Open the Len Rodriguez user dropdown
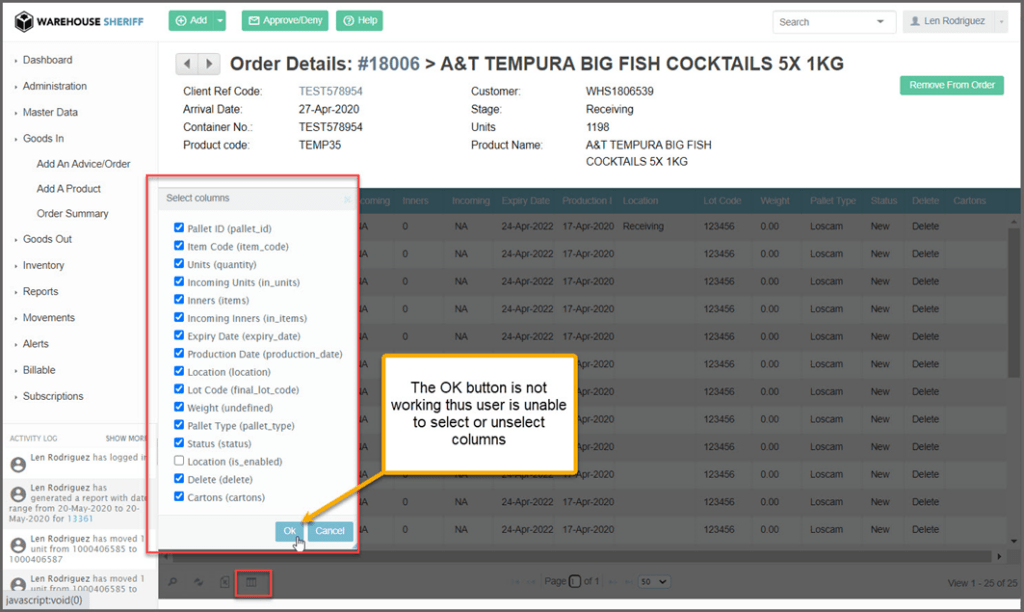The image size is (1024, 612). click(x=954, y=22)
